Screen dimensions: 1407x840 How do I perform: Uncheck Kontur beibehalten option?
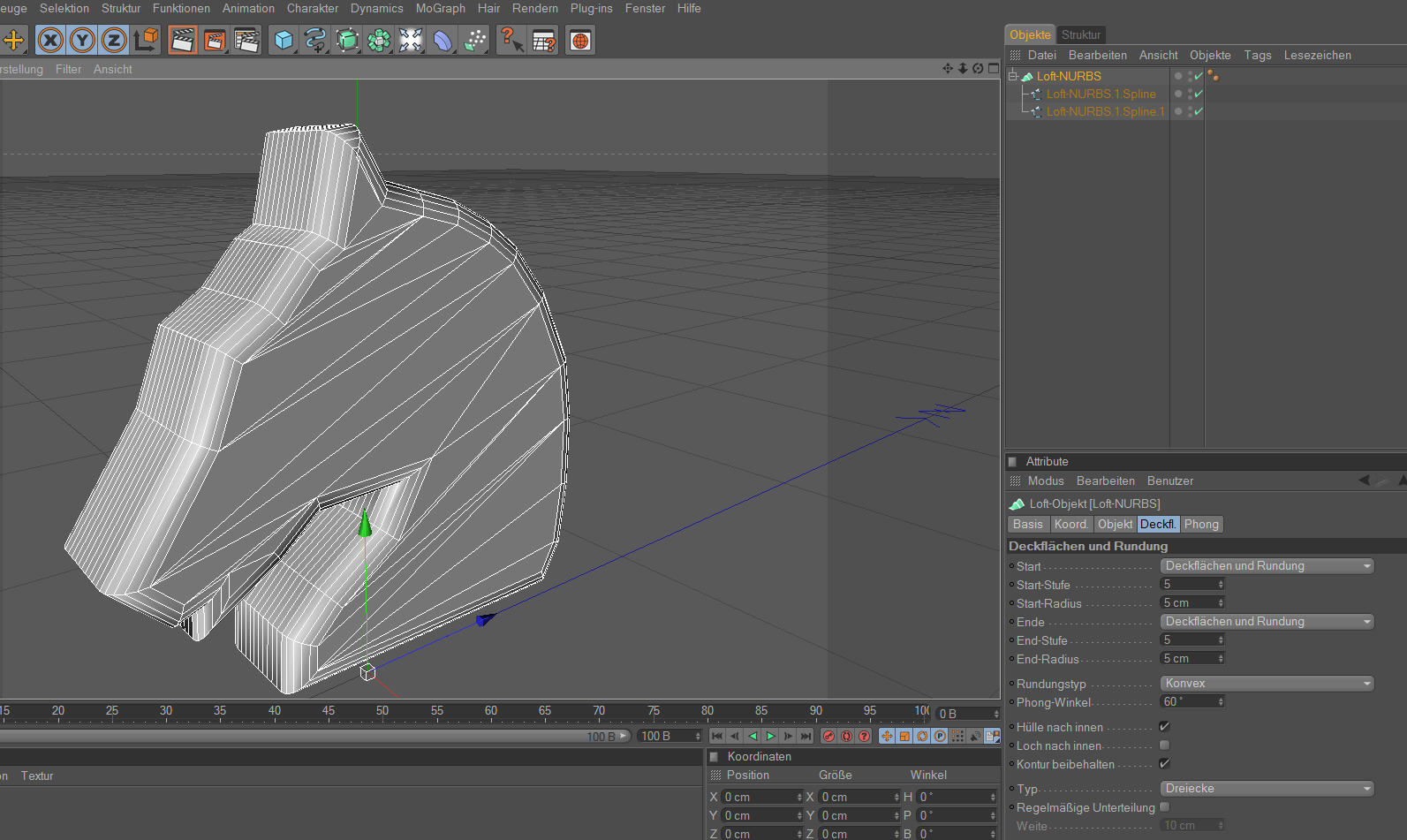pos(1164,764)
